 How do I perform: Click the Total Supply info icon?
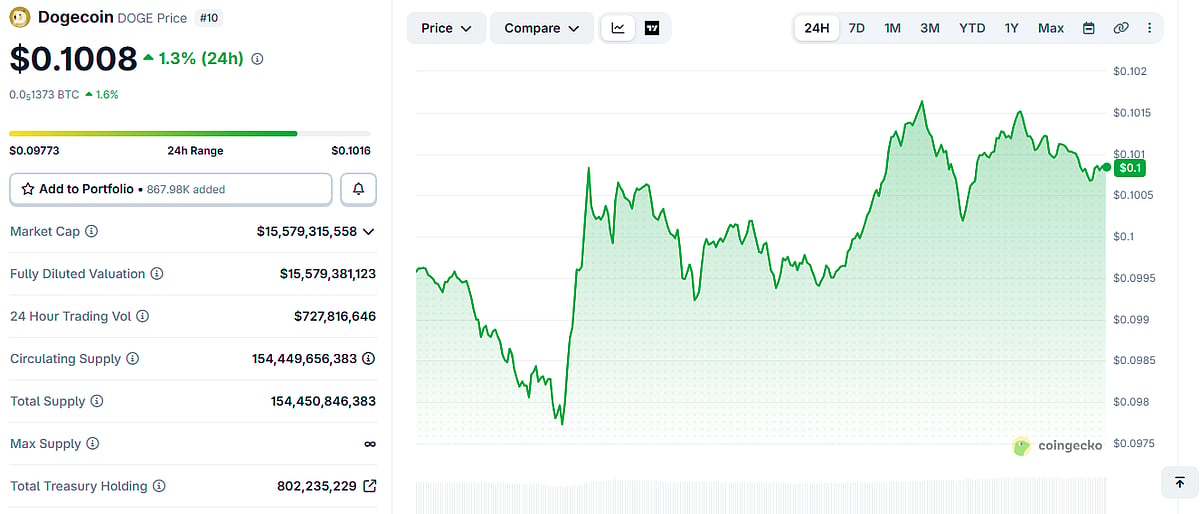tap(97, 401)
